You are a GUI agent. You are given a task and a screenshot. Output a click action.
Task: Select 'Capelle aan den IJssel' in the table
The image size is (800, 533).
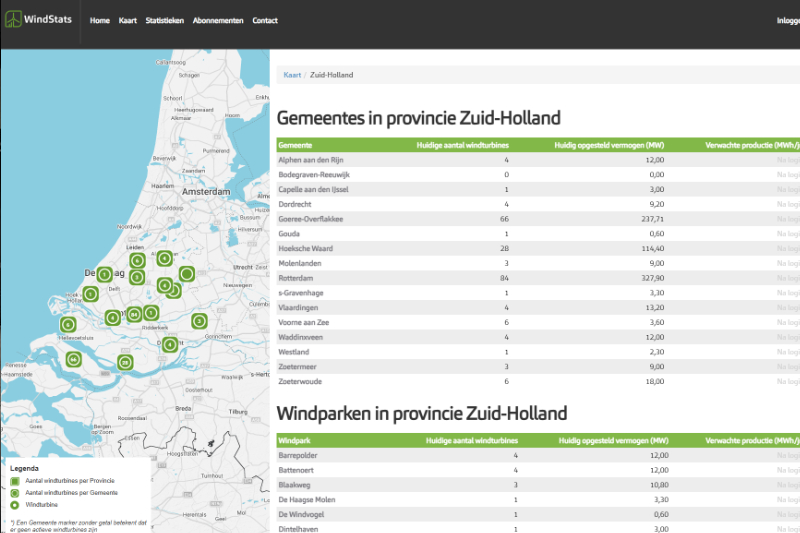pyautogui.click(x=313, y=190)
